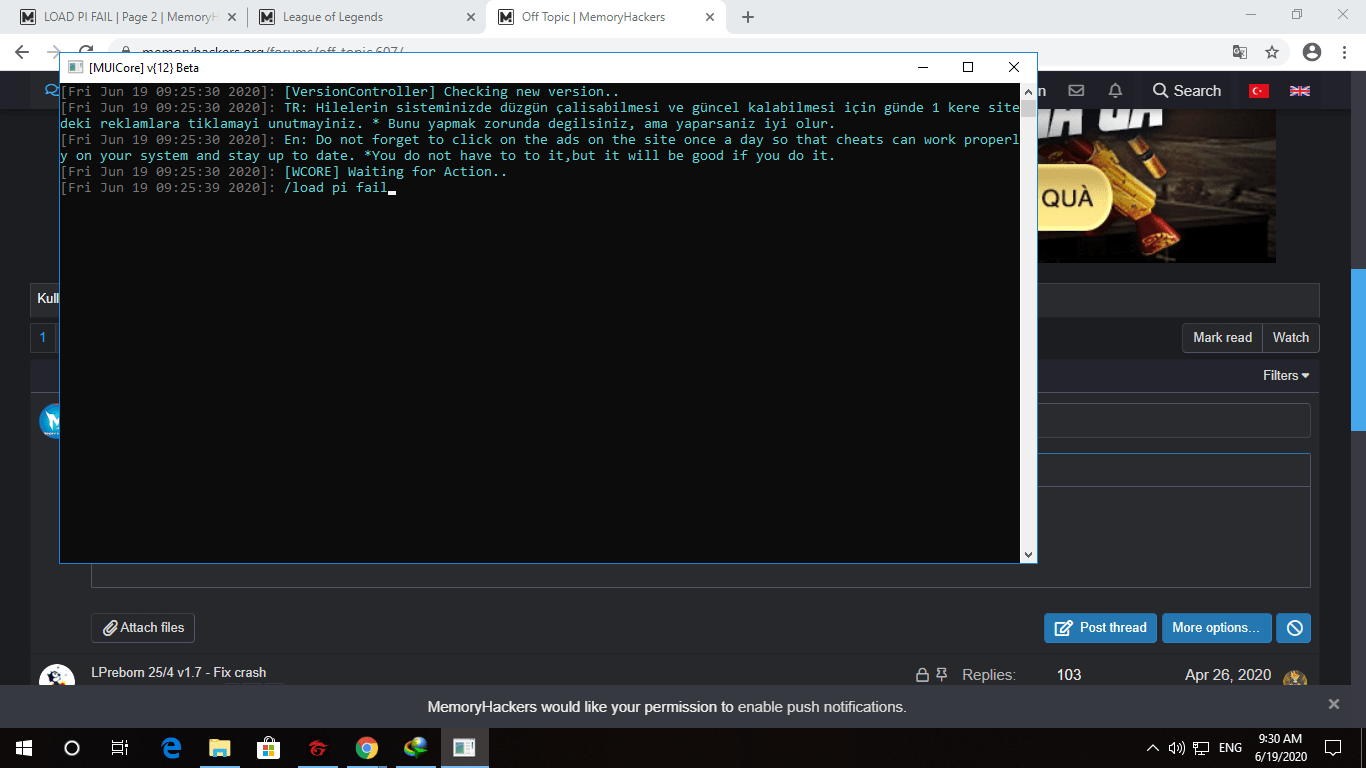Open the Windows Action Center icon
This screenshot has height=768, width=1366.
[1333, 747]
